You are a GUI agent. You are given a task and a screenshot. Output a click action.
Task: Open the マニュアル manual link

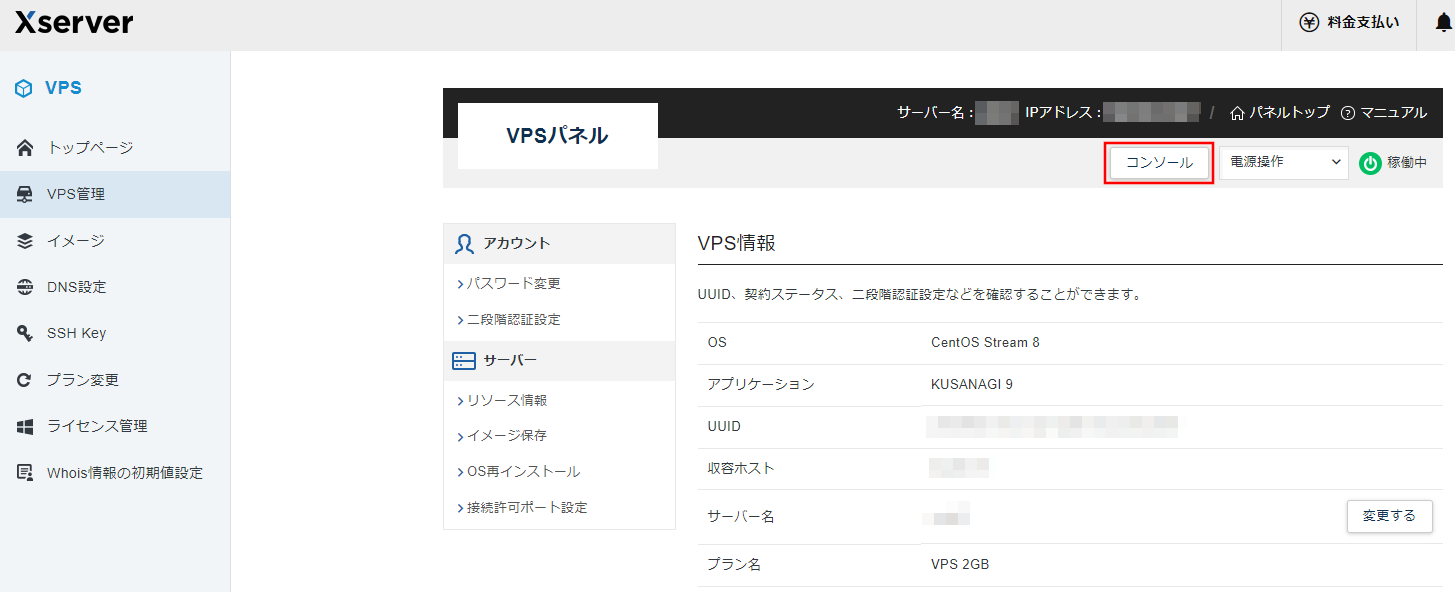(1391, 113)
